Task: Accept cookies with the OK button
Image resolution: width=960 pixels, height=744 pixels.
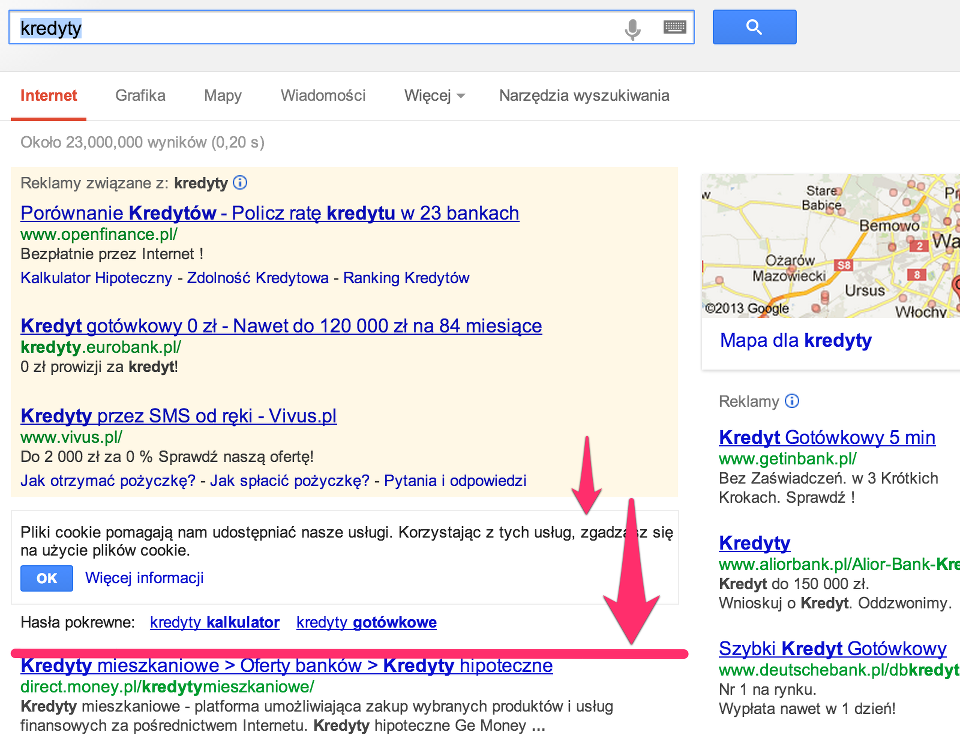Action: [x=47, y=578]
